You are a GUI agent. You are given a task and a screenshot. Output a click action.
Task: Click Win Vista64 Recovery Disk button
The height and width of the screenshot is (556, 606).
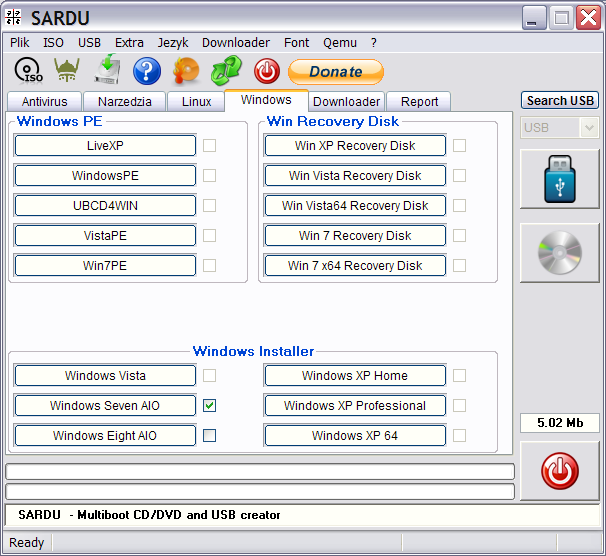tap(355, 206)
